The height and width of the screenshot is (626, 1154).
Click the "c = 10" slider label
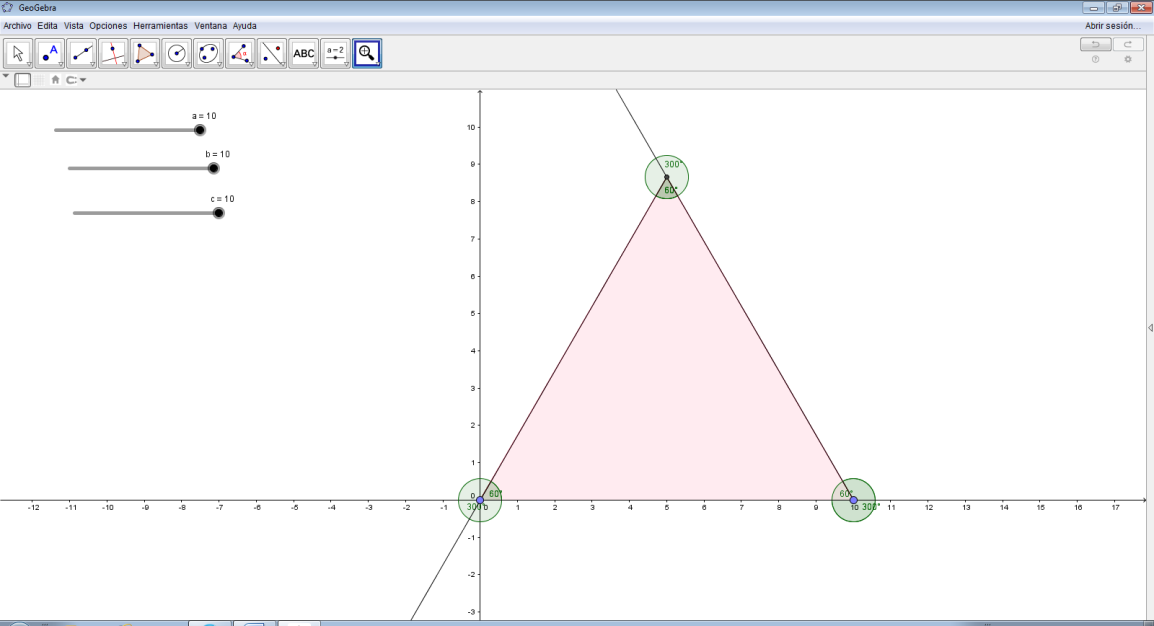click(222, 199)
